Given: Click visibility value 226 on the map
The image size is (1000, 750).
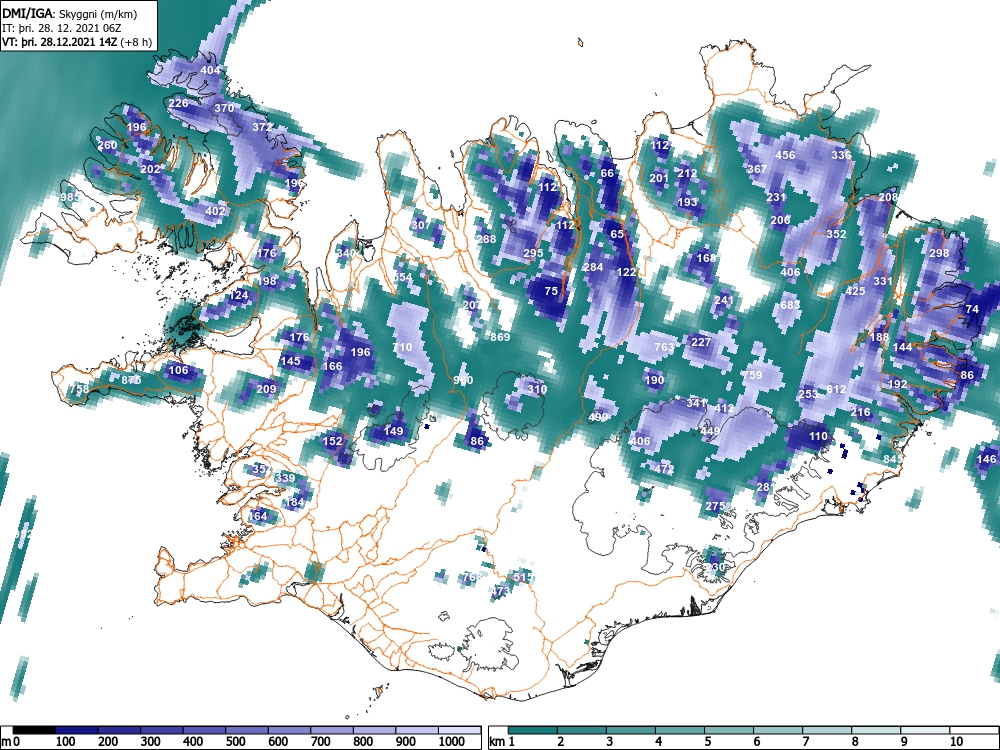Looking at the screenshot, I should click(x=178, y=103).
